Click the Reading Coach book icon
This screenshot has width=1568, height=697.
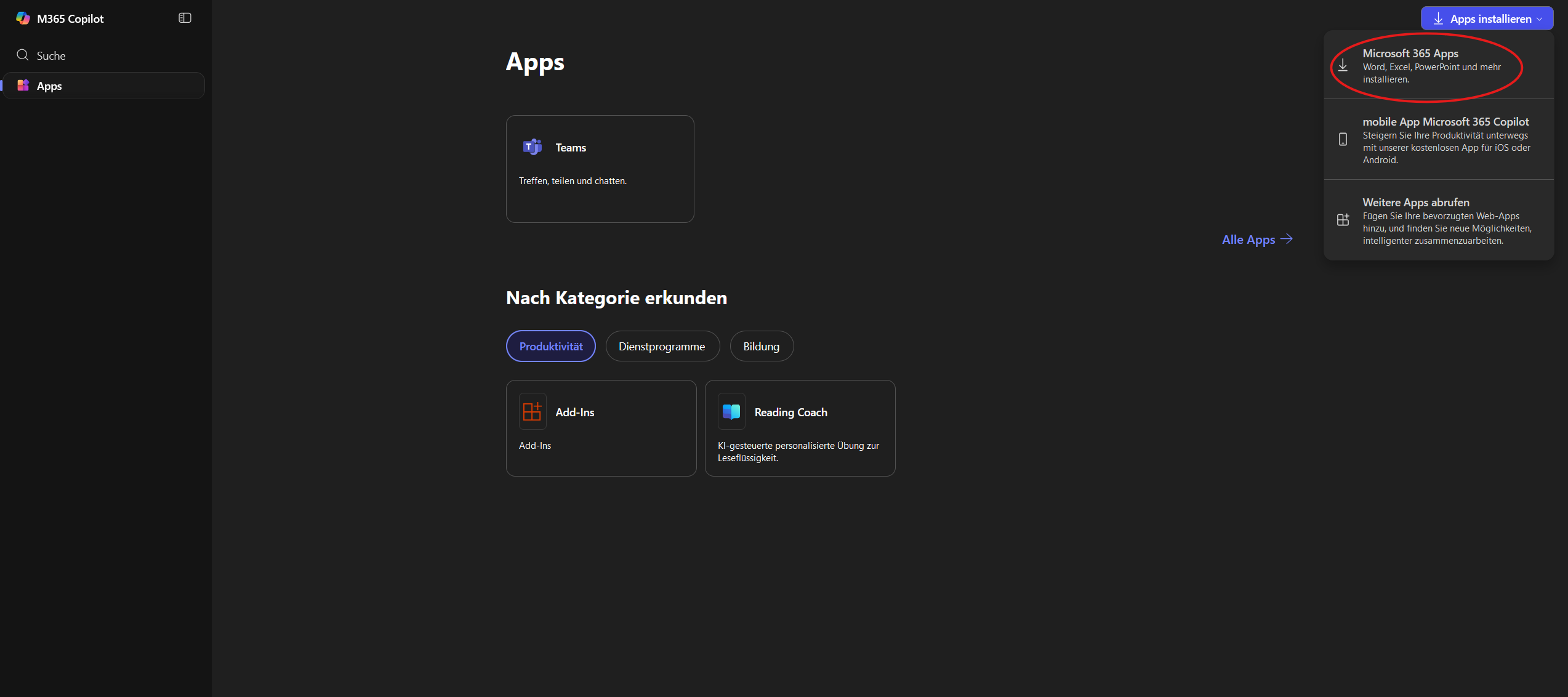click(x=731, y=411)
